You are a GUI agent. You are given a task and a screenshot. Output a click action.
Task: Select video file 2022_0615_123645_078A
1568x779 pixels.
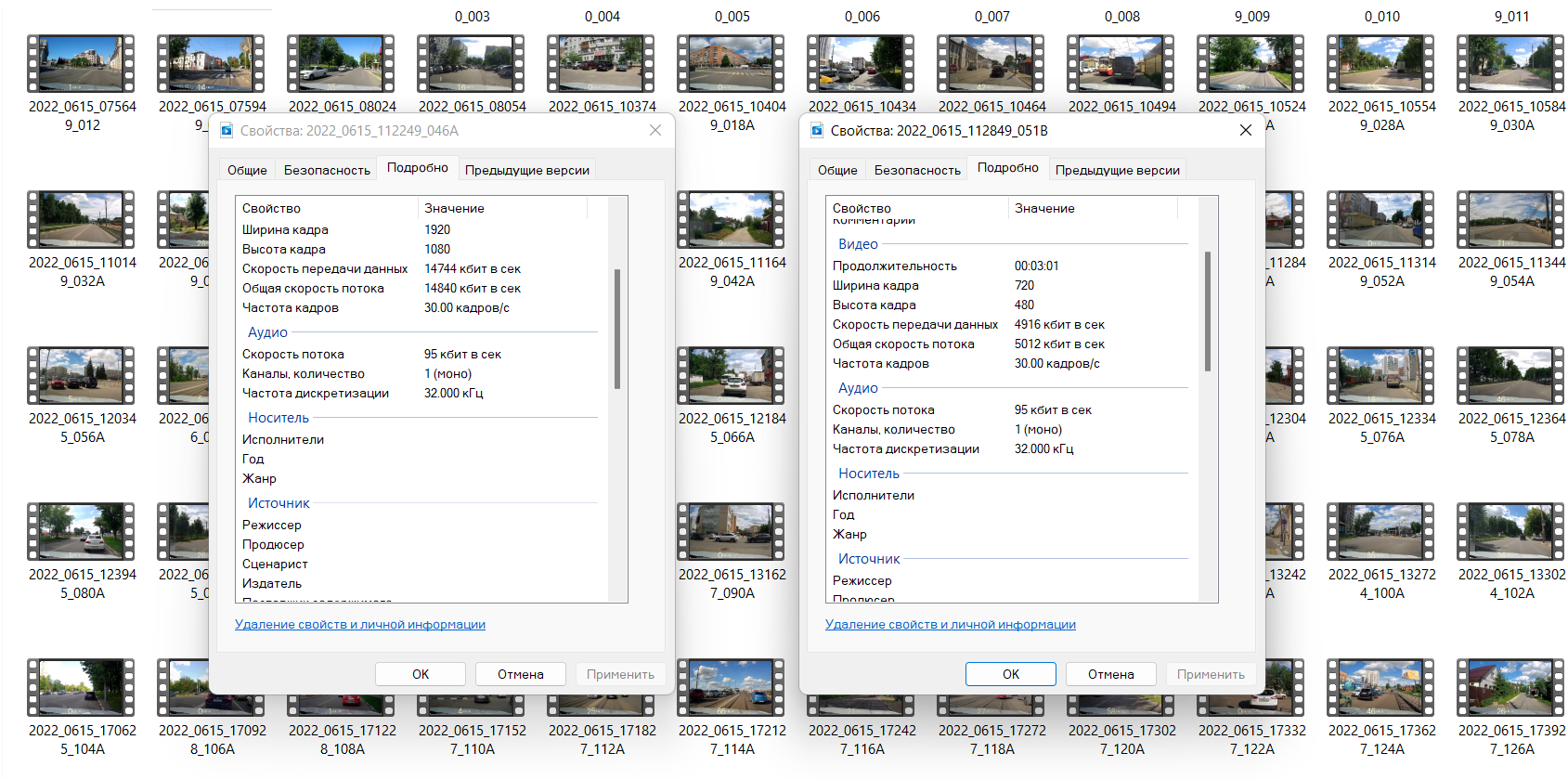click(x=1510, y=376)
